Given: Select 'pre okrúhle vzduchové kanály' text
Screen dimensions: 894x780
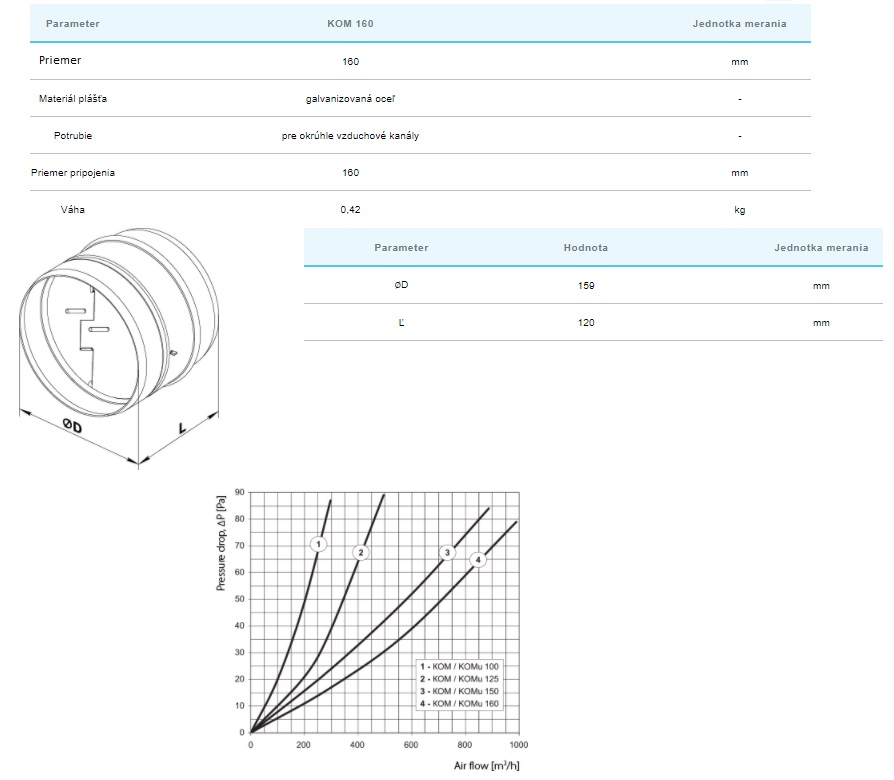Looking at the screenshot, I should (350, 135).
